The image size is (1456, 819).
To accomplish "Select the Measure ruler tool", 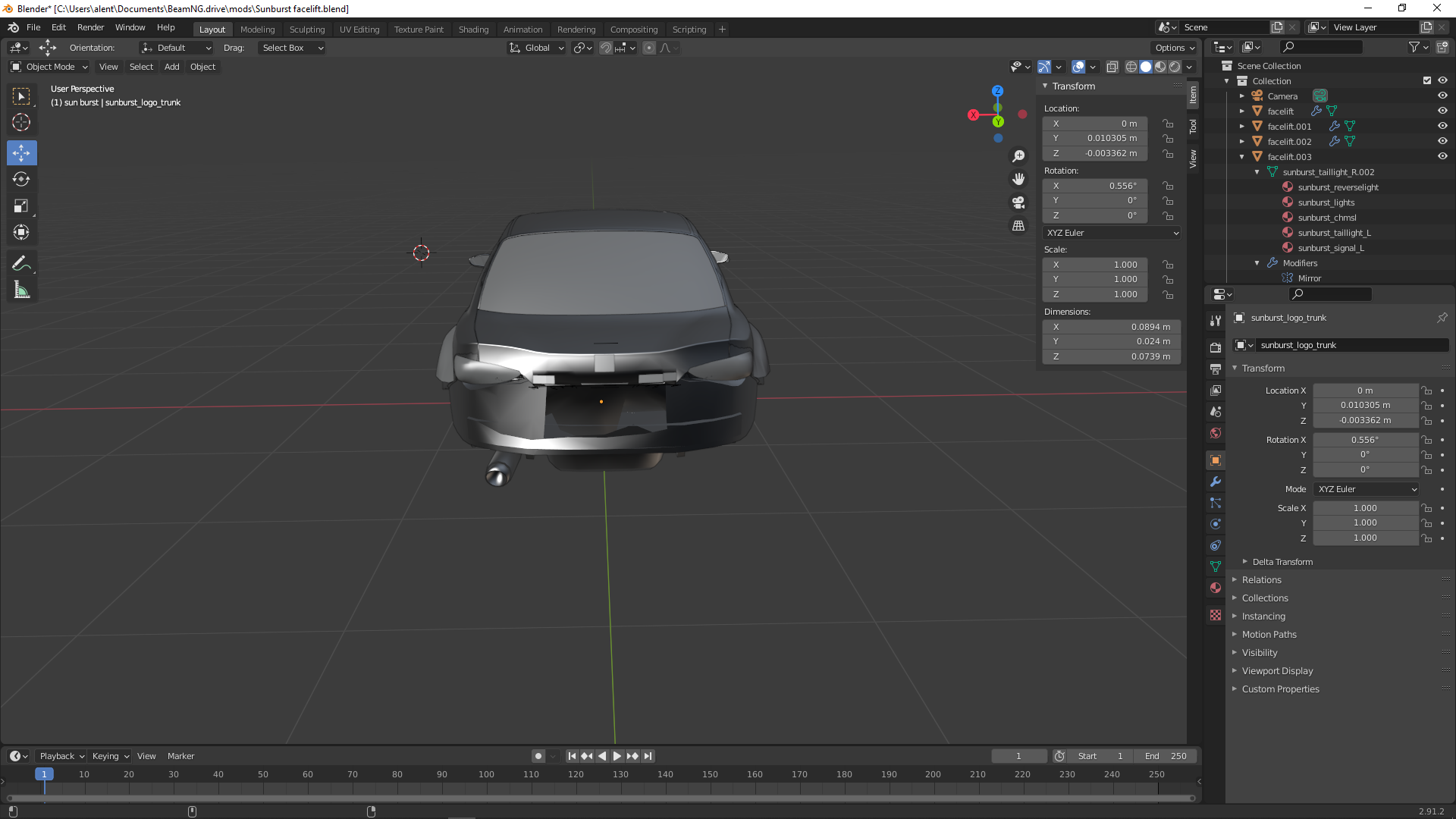I will [x=21, y=290].
